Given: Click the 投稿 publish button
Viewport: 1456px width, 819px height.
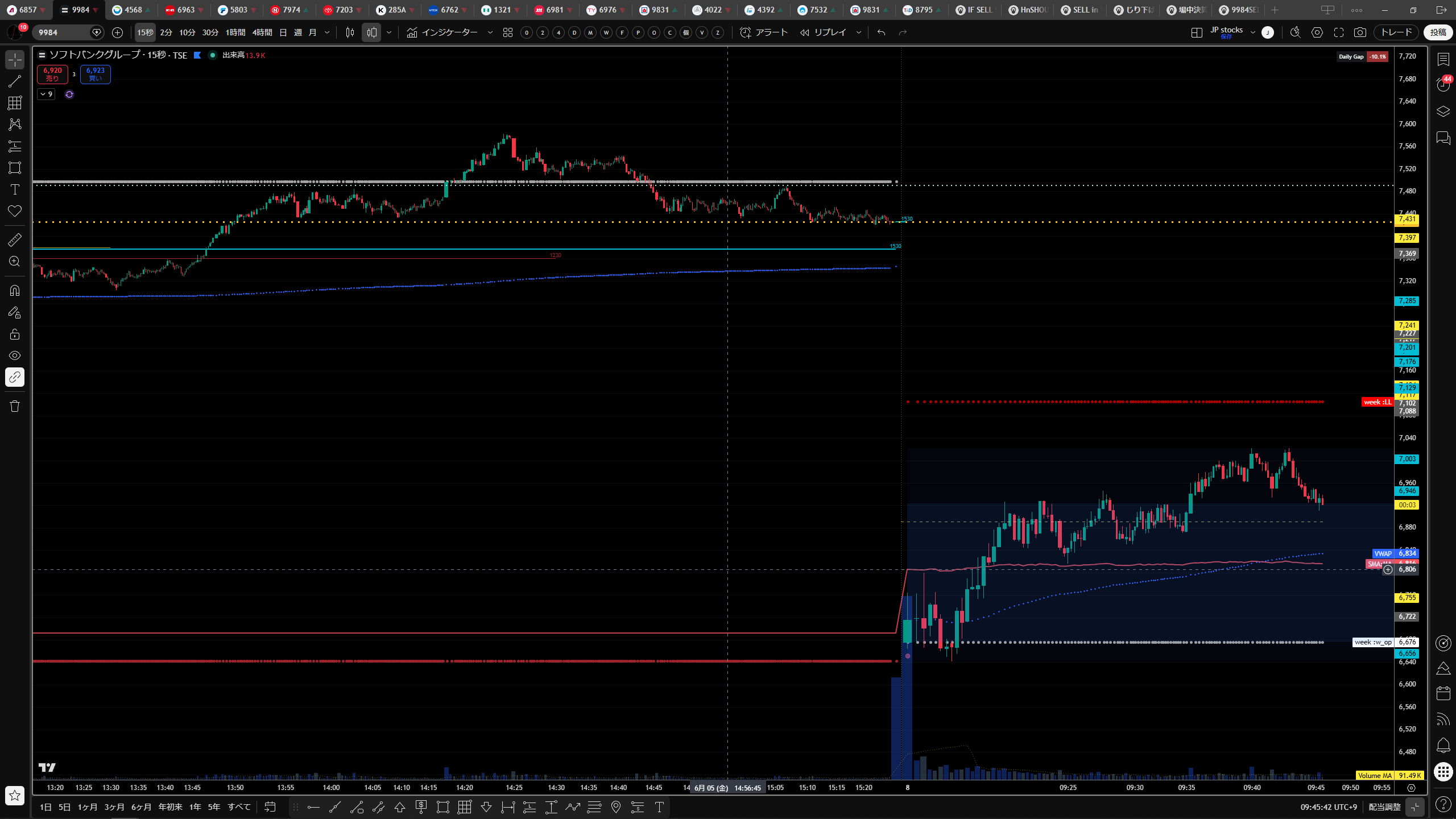Looking at the screenshot, I should pyautogui.click(x=1438, y=32).
